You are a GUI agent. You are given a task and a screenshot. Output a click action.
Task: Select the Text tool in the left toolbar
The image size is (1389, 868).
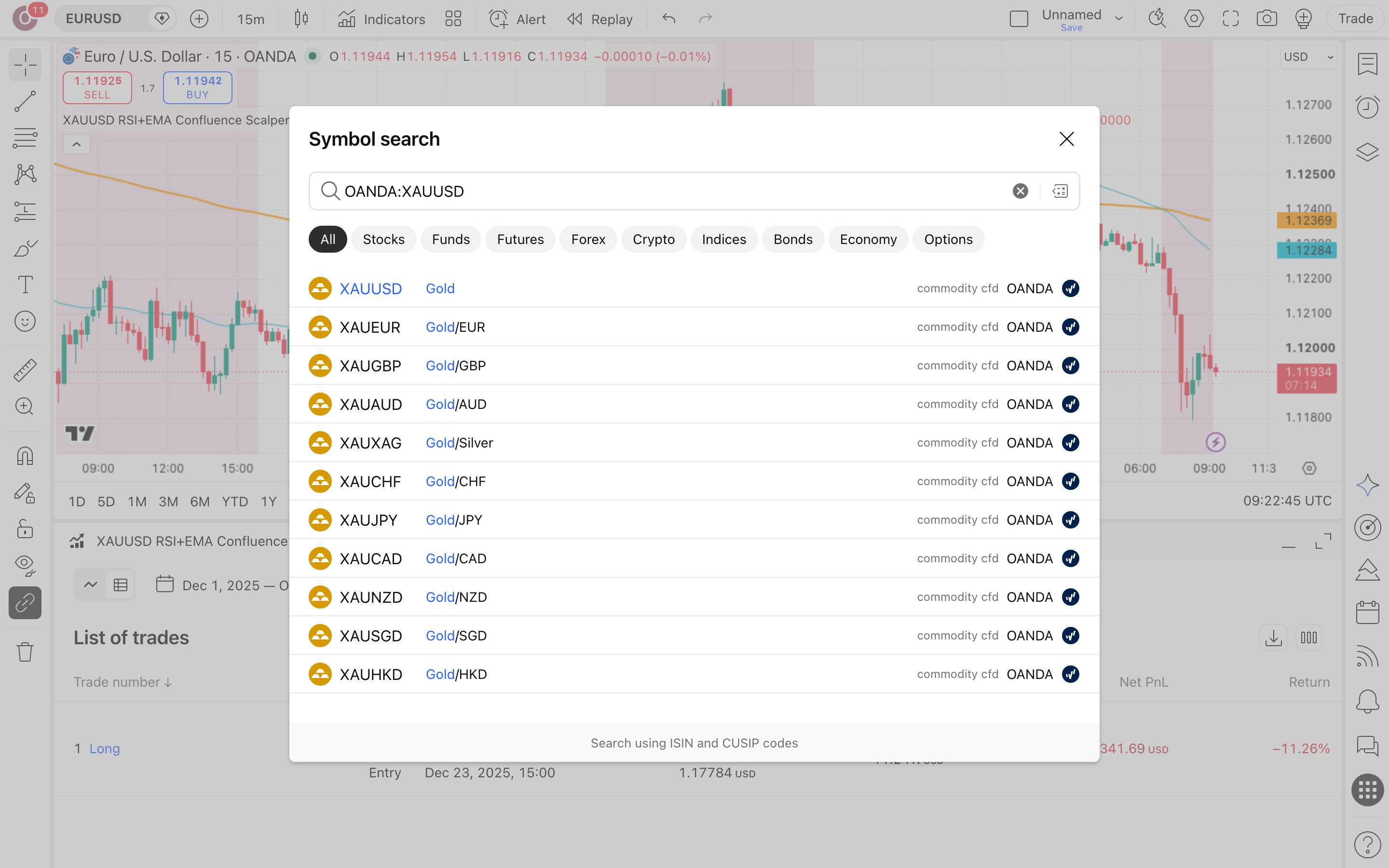[x=25, y=285]
